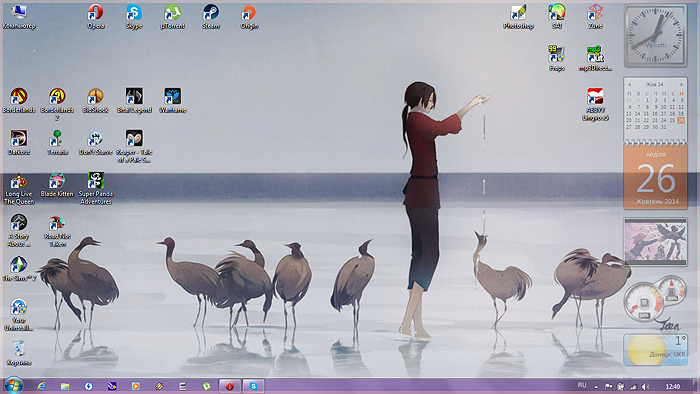Launch the SAI paint tool shortcut

point(557,17)
